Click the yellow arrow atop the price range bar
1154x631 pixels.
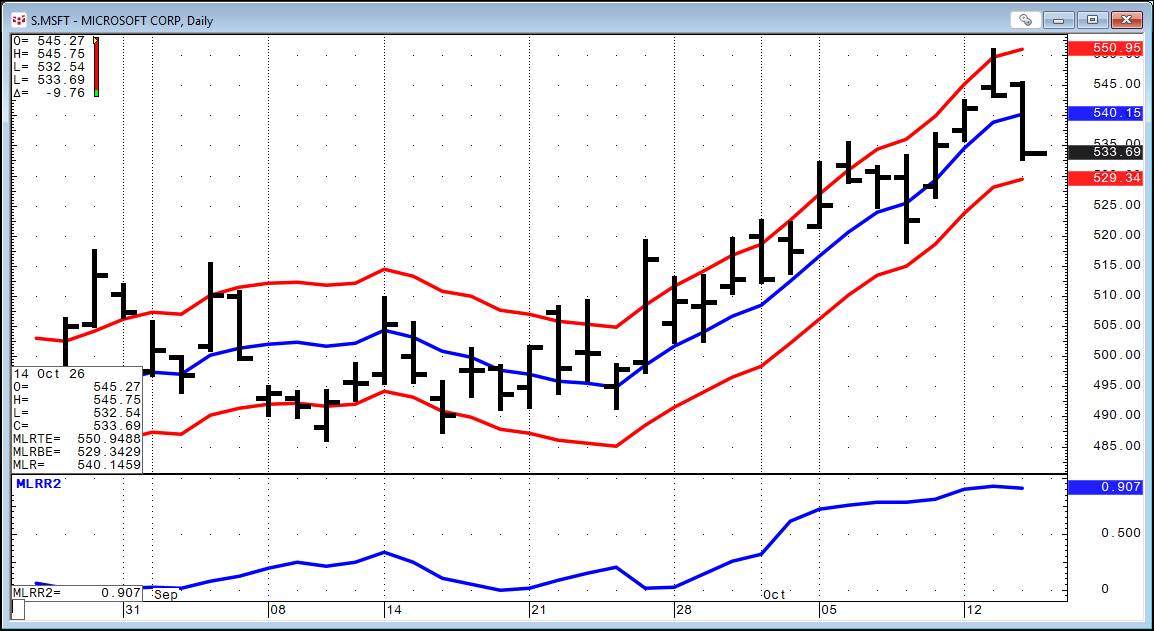[x=96, y=40]
